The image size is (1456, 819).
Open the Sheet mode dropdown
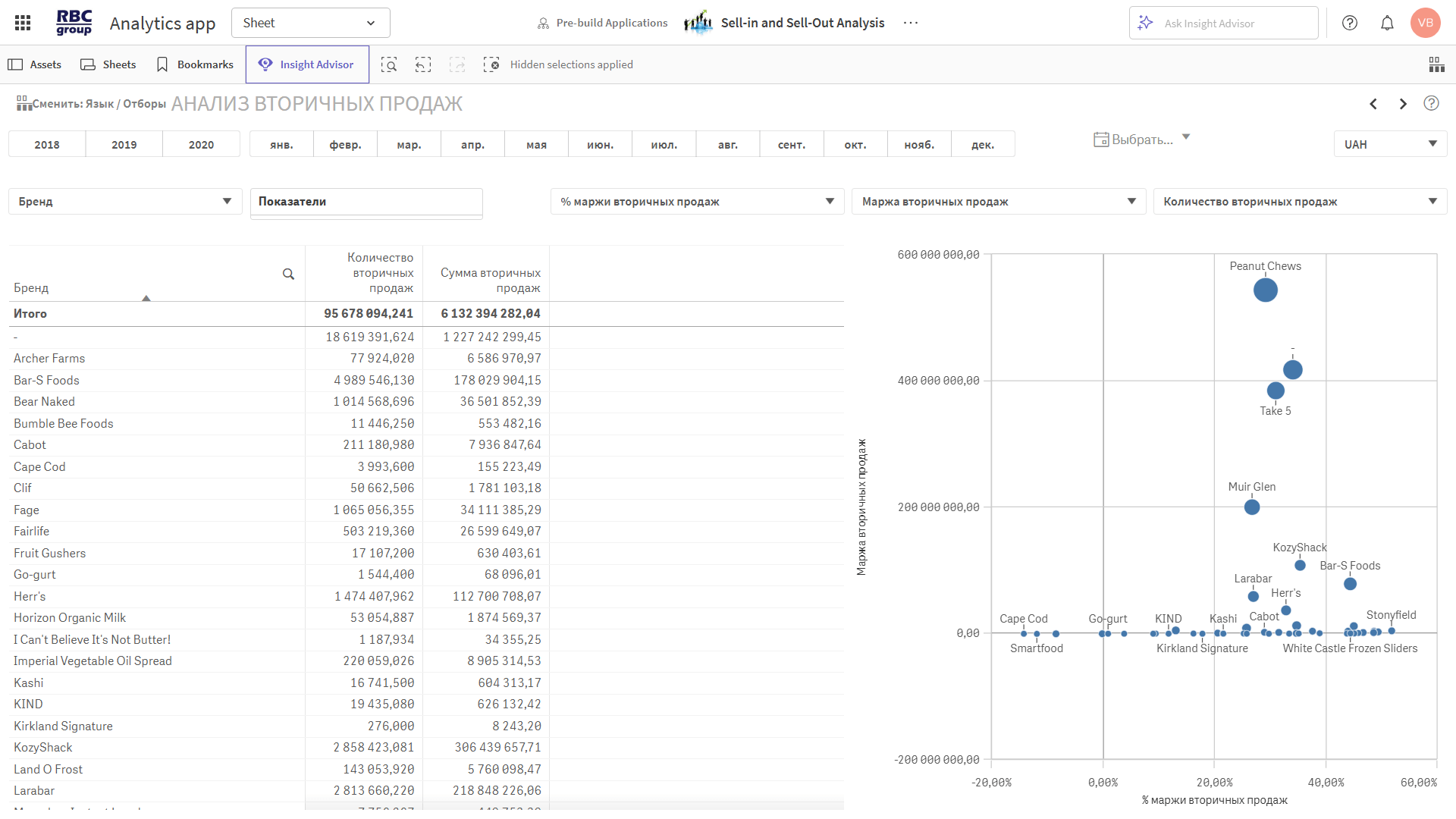coord(310,23)
